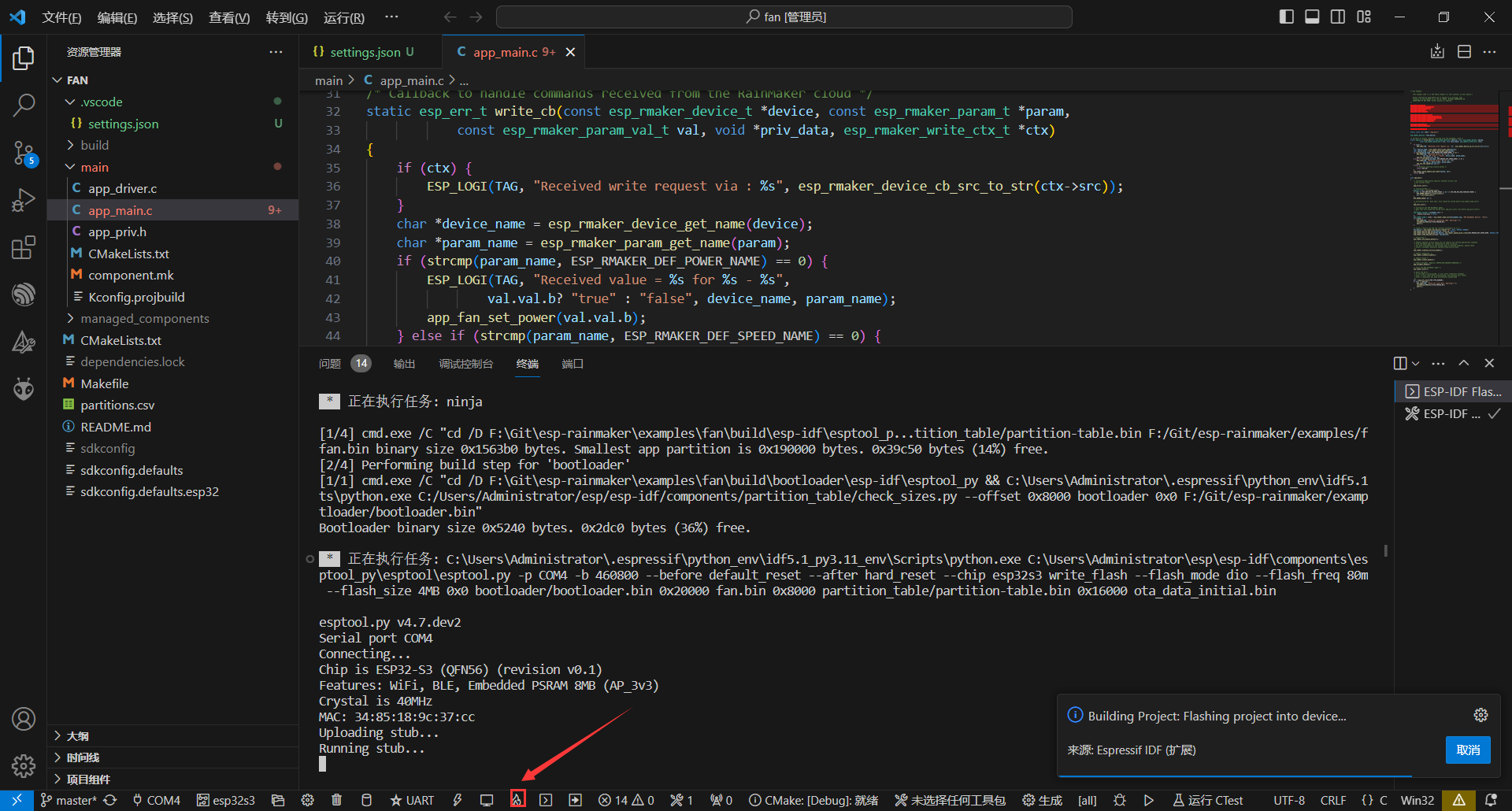Open the Manage gear in activity bar
This screenshot has height=811, width=1512.
(x=24, y=765)
